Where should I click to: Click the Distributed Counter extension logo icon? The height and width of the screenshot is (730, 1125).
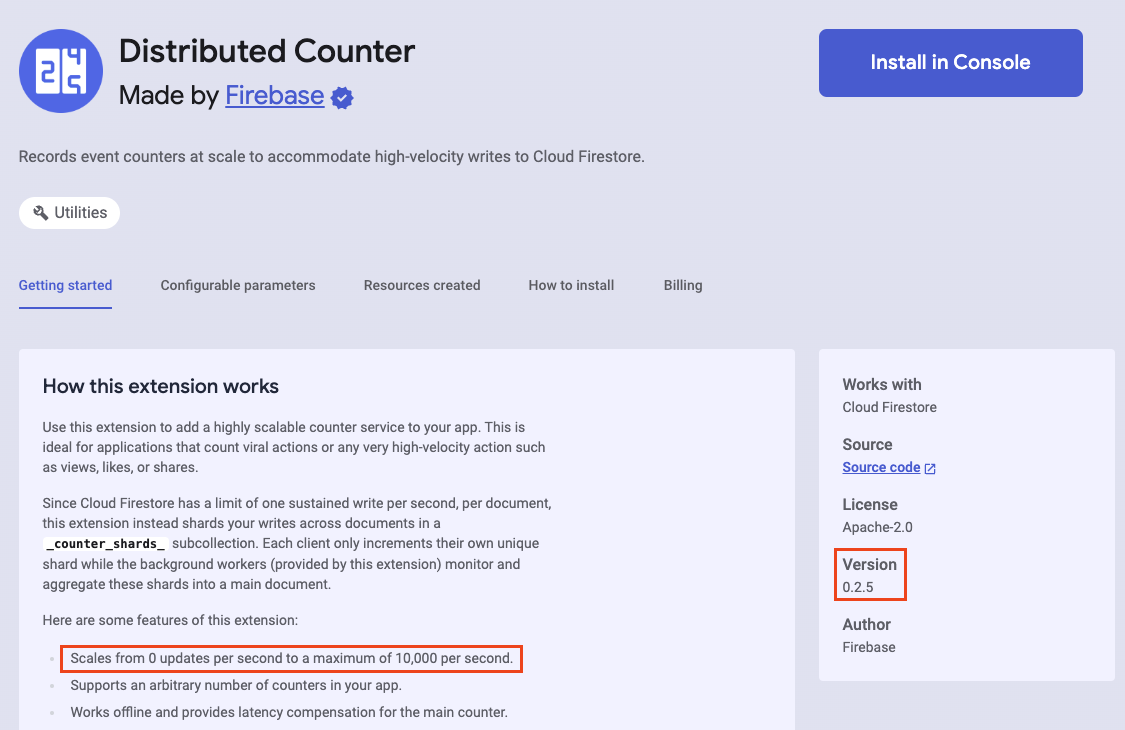61,71
